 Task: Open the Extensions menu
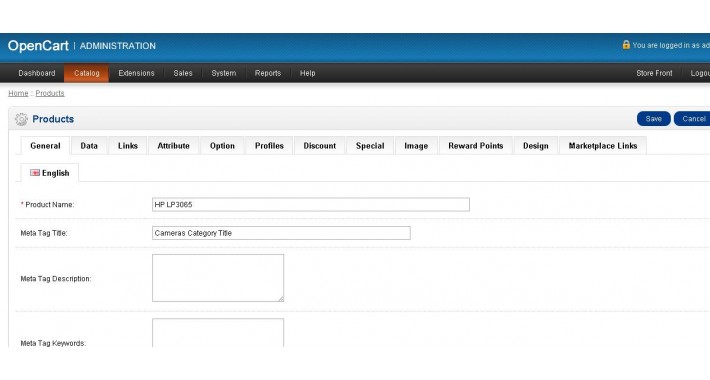(136, 73)
